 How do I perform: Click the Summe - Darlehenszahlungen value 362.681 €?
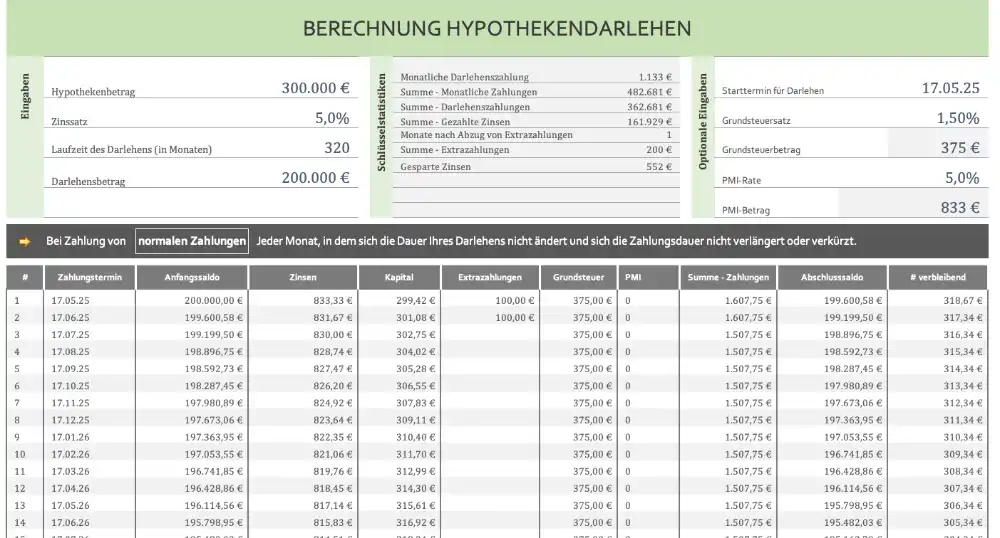[649, 107]
